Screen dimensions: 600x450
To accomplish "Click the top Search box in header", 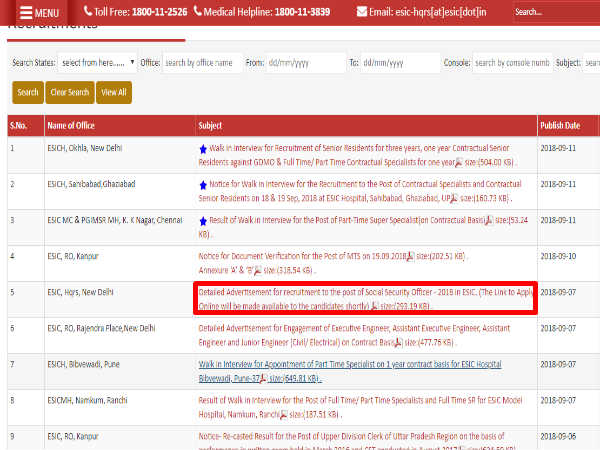I will [x=556, y=12].
